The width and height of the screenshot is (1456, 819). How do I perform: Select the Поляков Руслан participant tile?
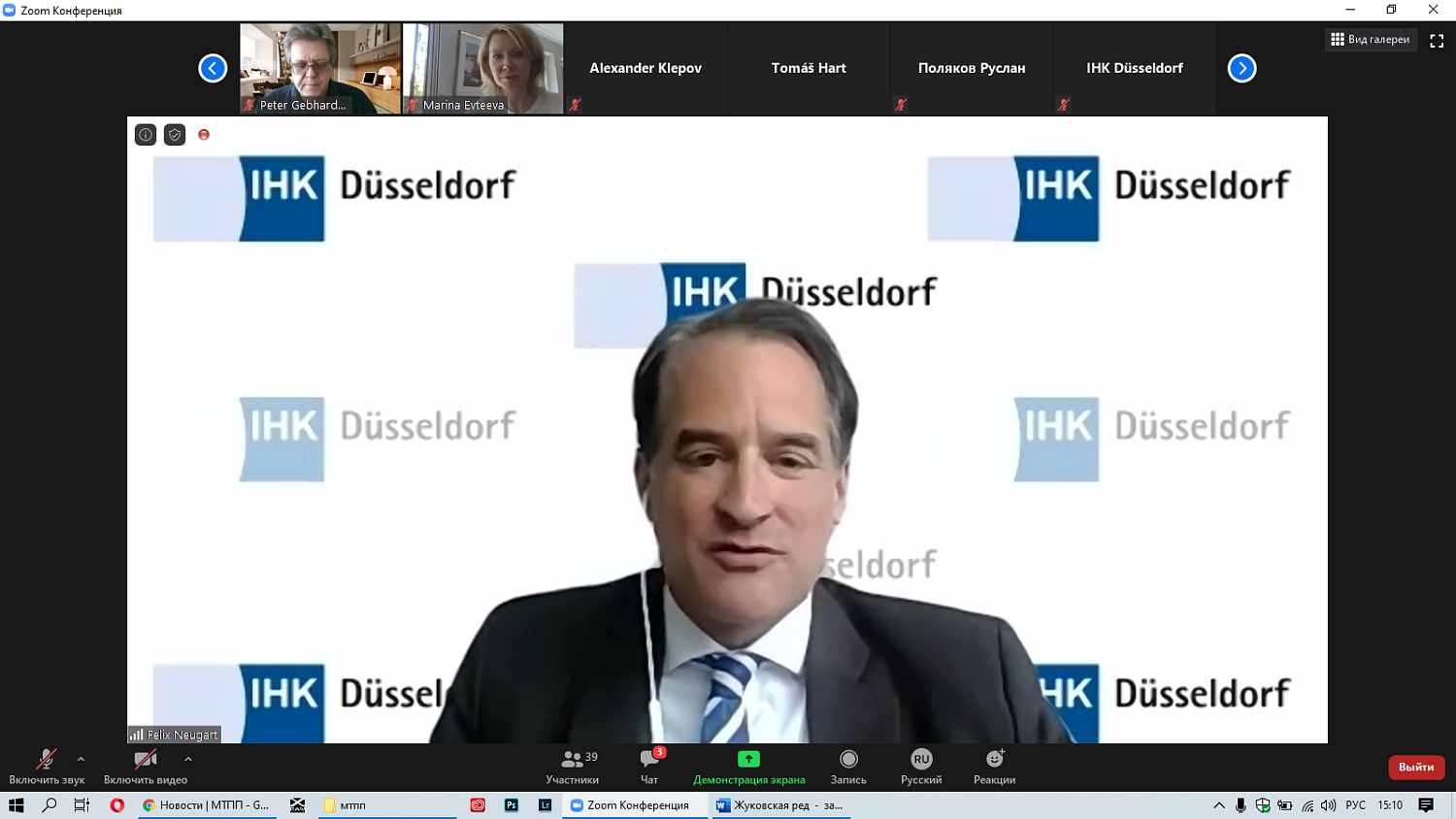point(972,68)
